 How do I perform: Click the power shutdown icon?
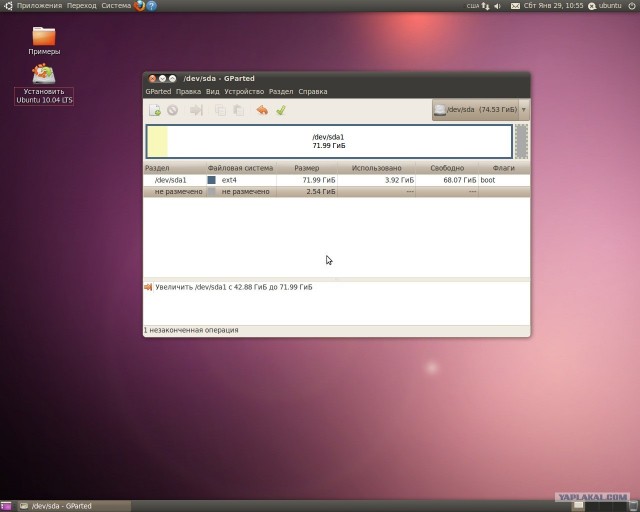click(x=631, y=6)
